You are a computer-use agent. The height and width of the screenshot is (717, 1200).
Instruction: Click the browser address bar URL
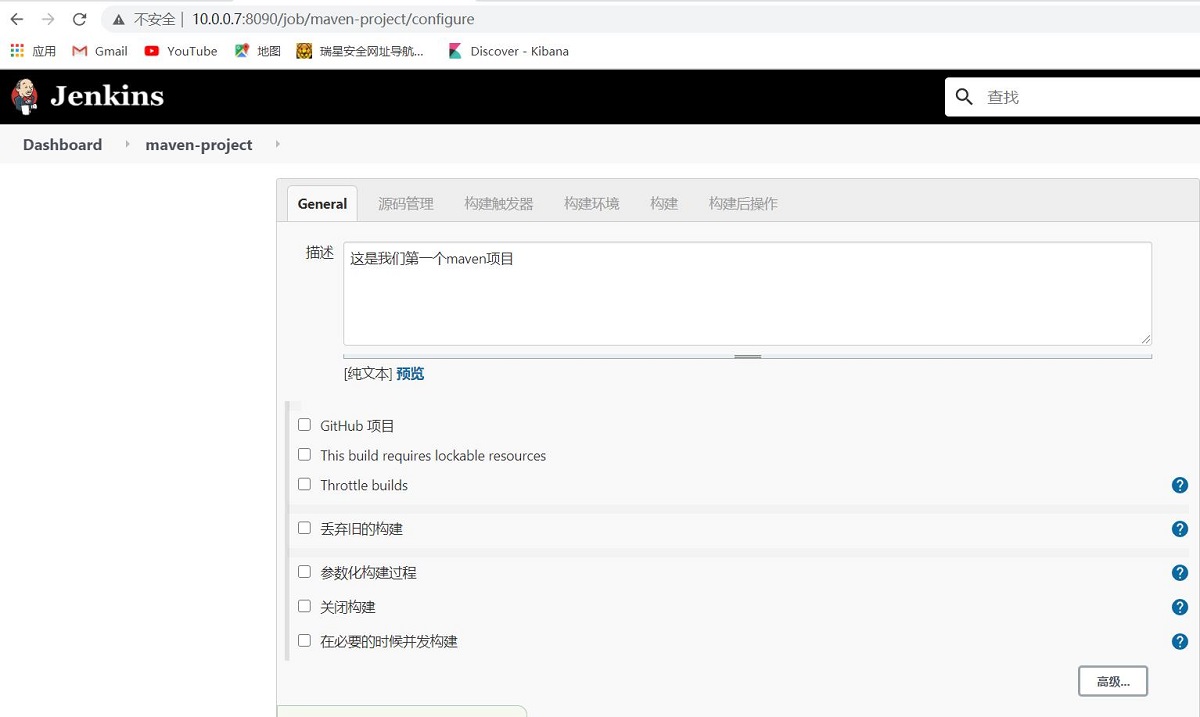pyautogui.click(x=334, y=19)
